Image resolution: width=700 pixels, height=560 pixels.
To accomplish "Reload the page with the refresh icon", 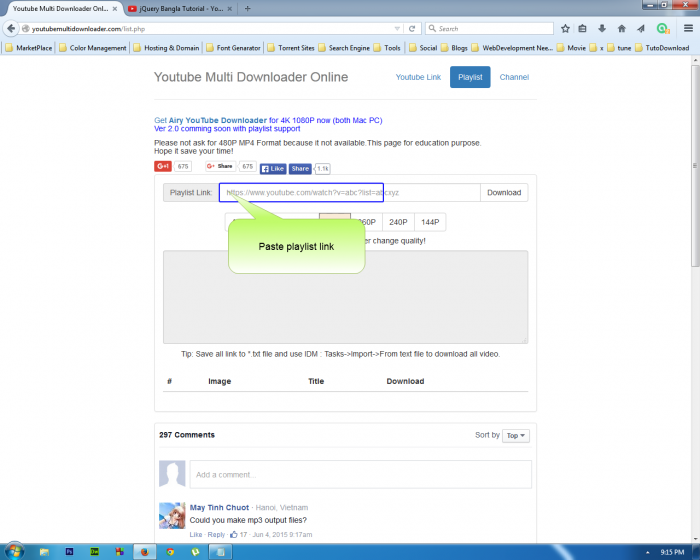I will point(412,29).
